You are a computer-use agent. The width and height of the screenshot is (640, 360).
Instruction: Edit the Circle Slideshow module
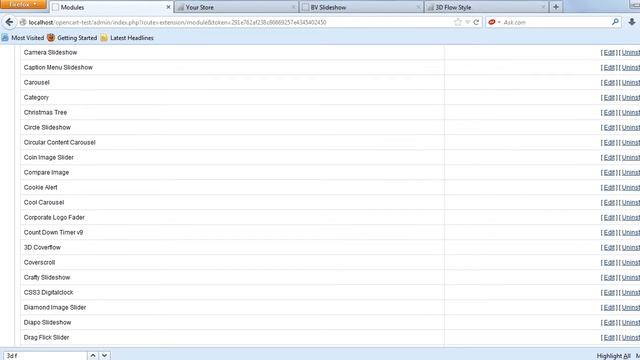[609, 128]
